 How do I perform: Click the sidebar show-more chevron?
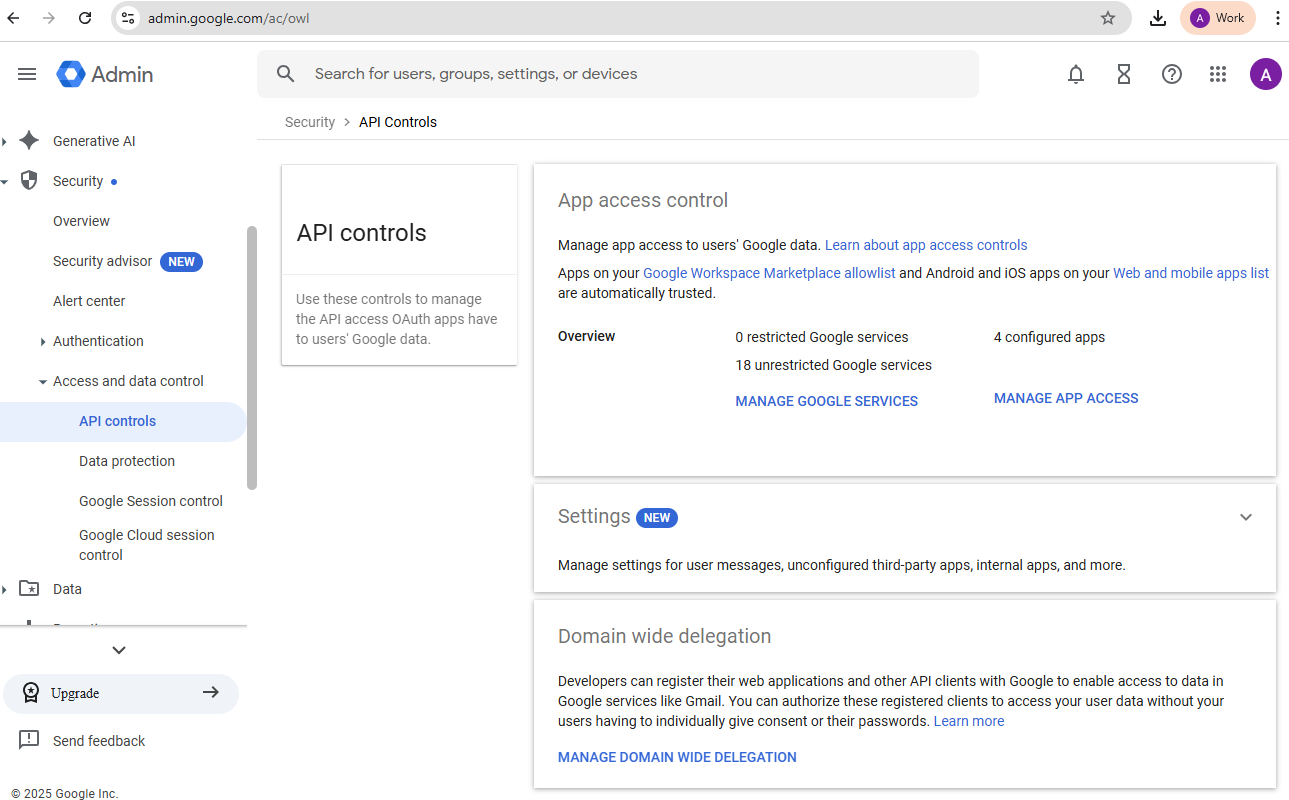coord(119,650)
